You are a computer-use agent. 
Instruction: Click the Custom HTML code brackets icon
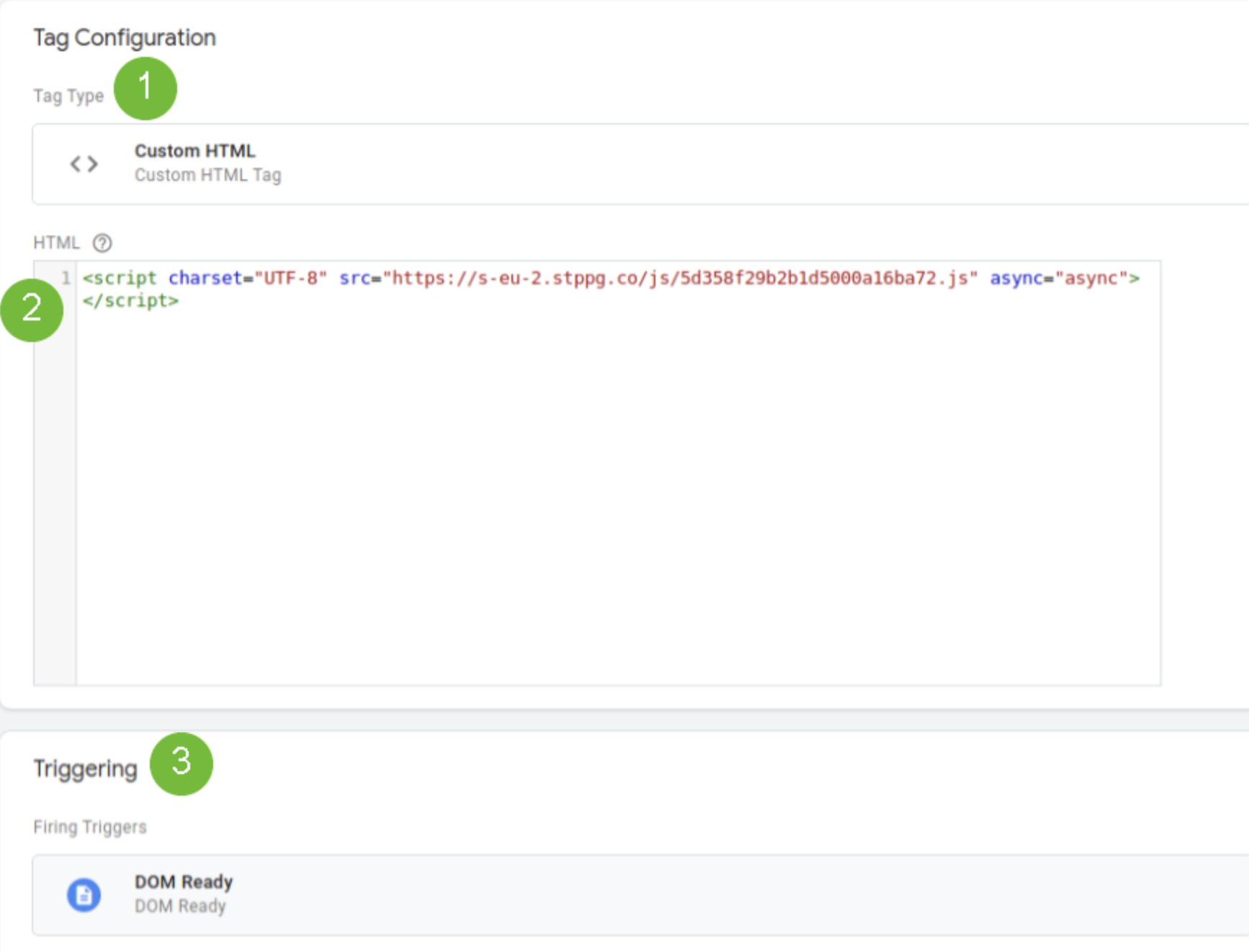coord(84,164)
